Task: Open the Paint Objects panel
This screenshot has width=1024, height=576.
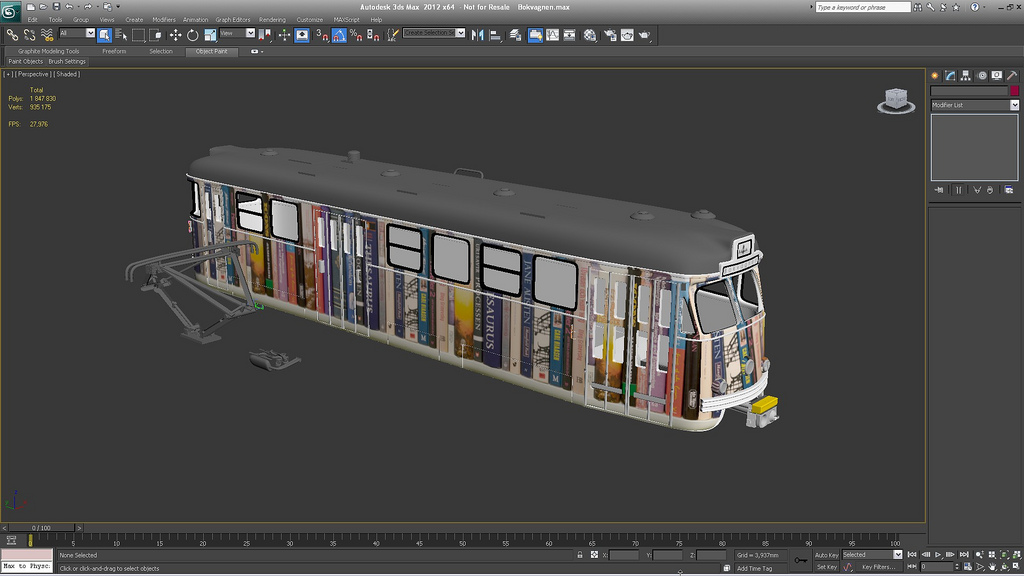Action: [x=25, y=61]
